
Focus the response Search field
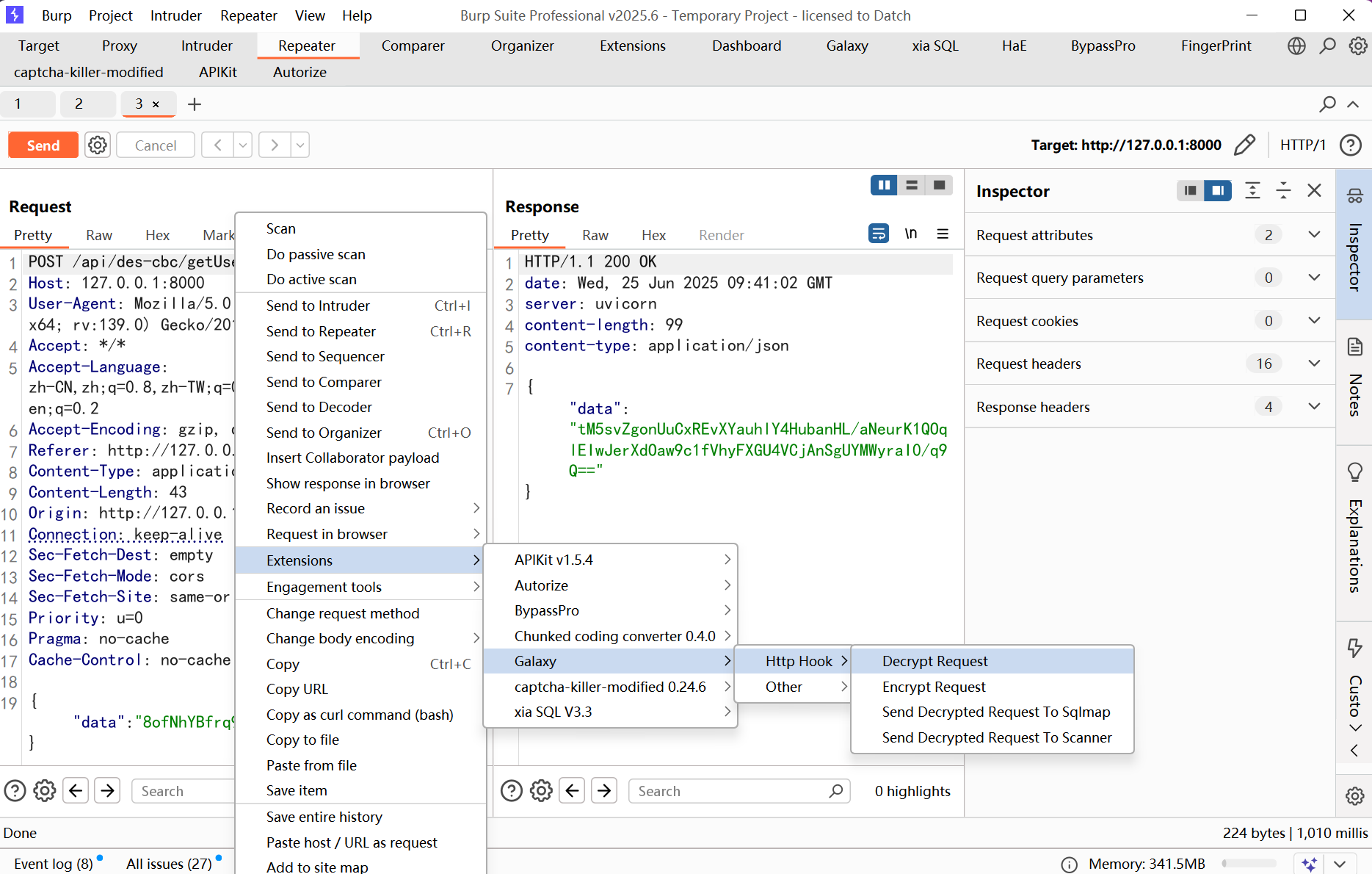pyautogui.click(x=739, y=791)
